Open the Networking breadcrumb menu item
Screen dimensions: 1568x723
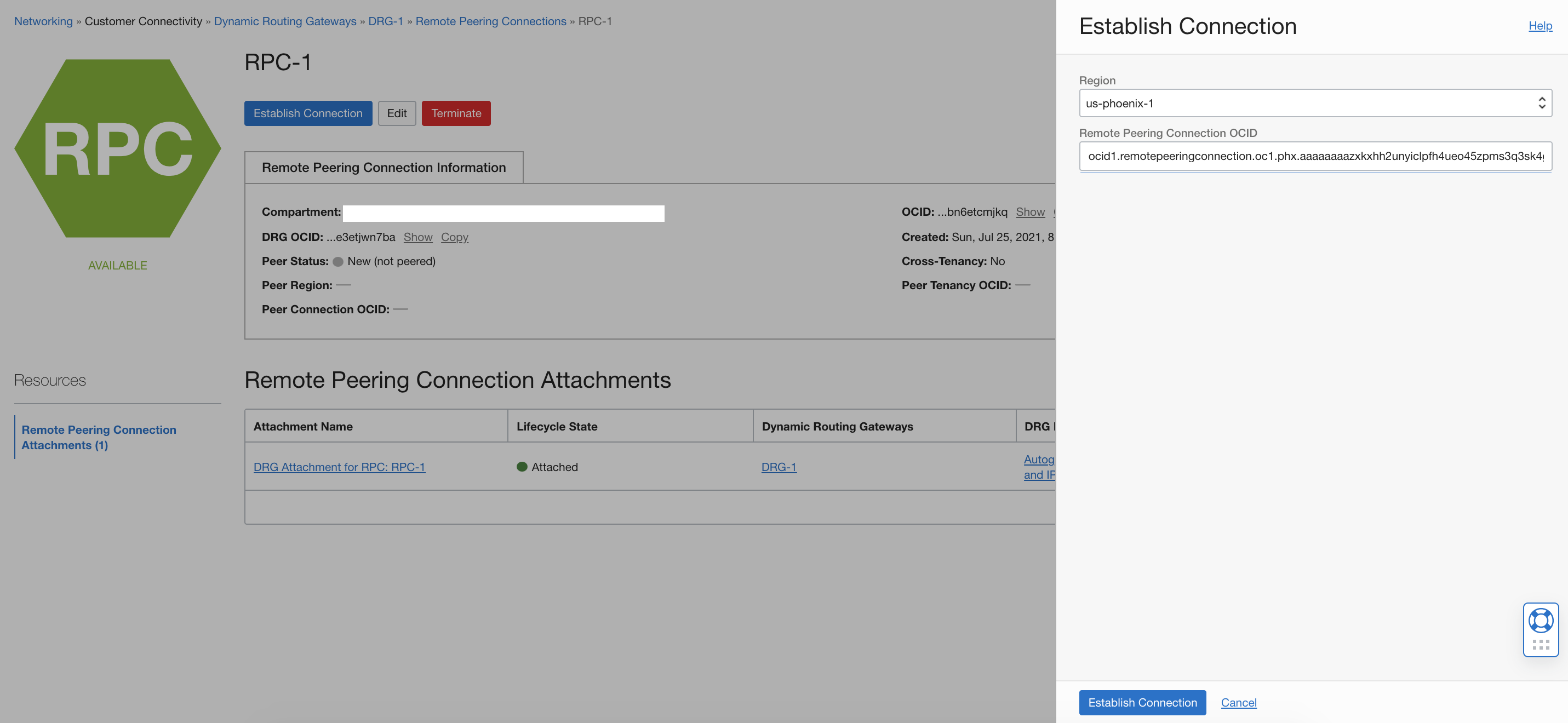point(43,21)
